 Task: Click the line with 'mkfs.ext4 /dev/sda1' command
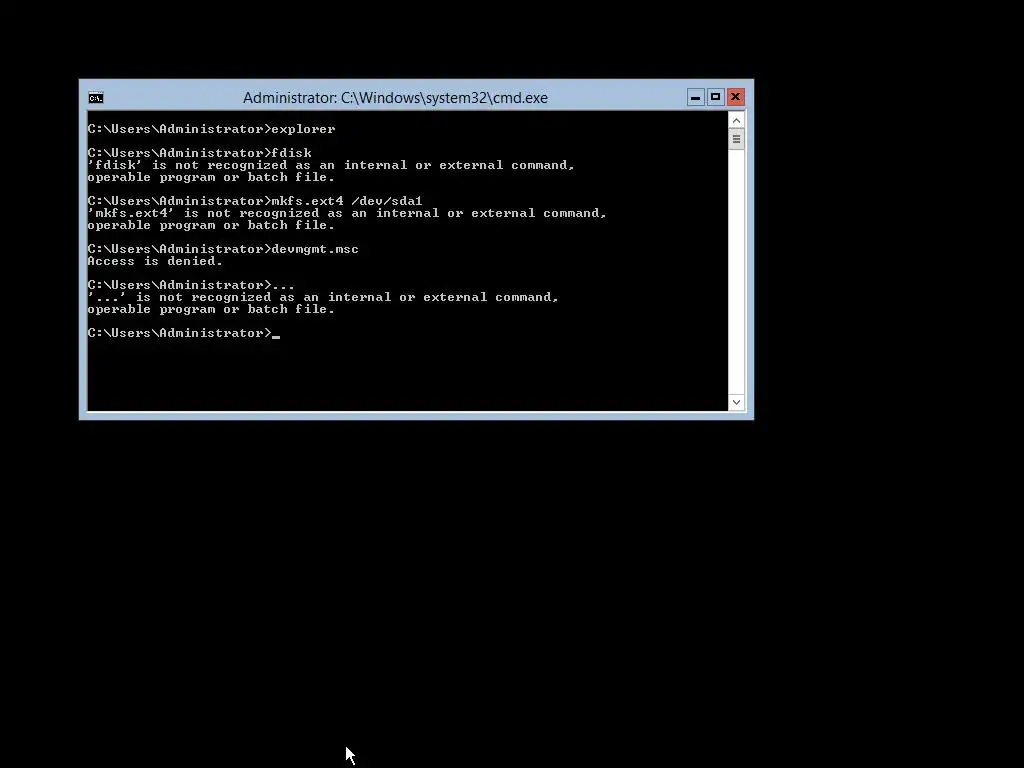pos(255,201)
